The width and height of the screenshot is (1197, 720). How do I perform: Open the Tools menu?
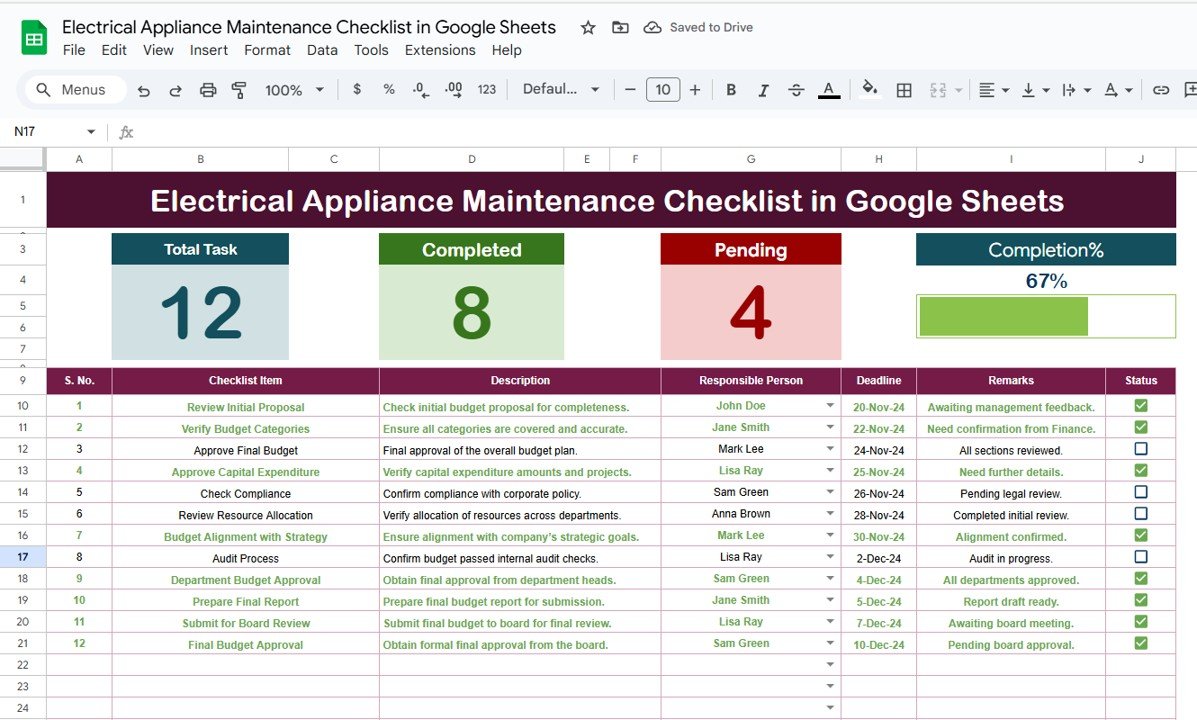371,50
